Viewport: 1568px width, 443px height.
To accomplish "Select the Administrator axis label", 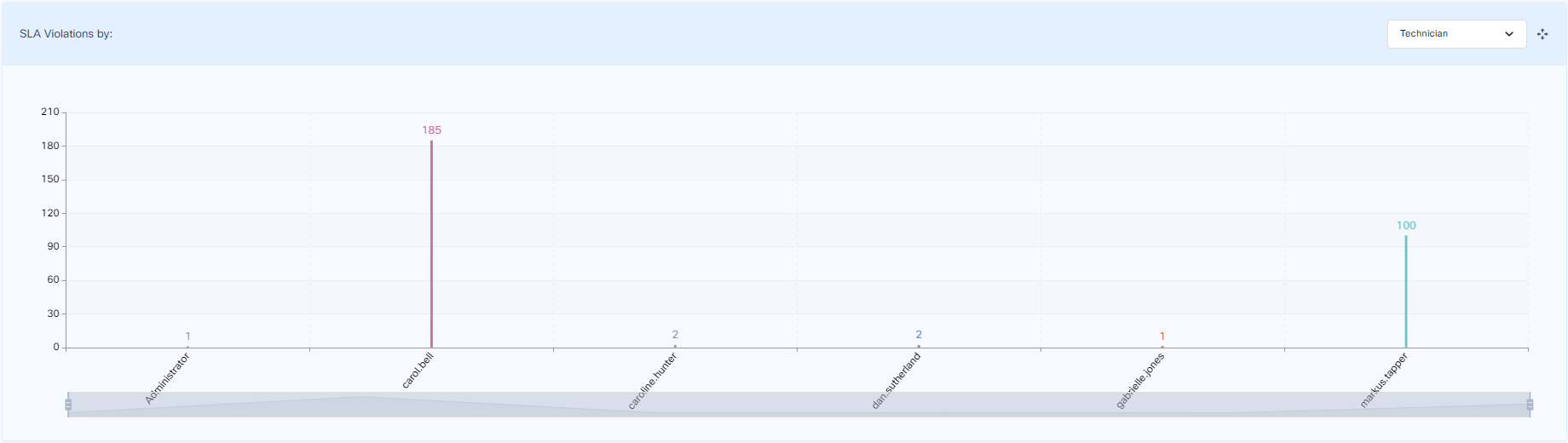I will [x=168, y=377].
